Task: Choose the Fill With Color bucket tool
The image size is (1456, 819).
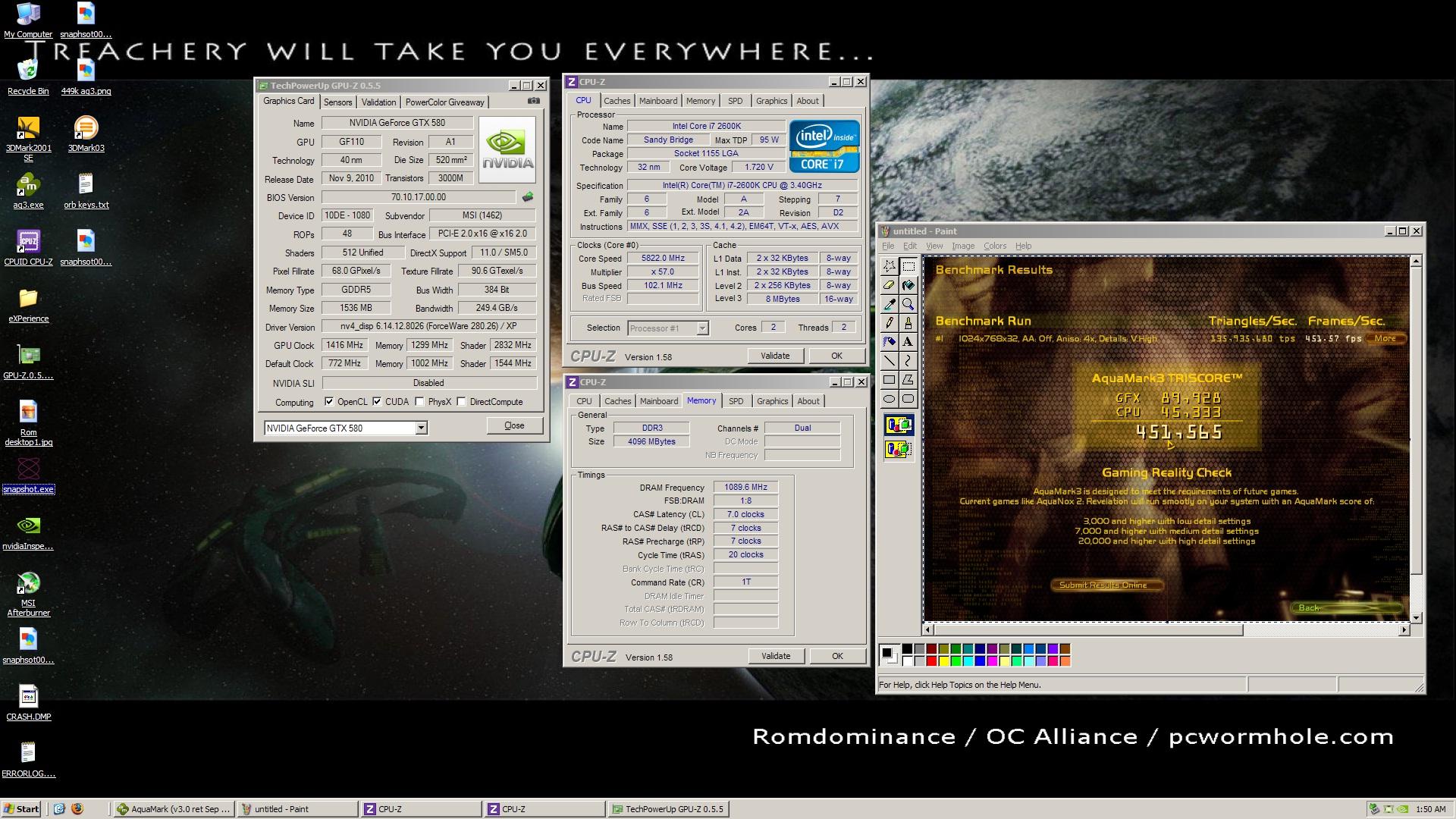Action: point(908,285)
